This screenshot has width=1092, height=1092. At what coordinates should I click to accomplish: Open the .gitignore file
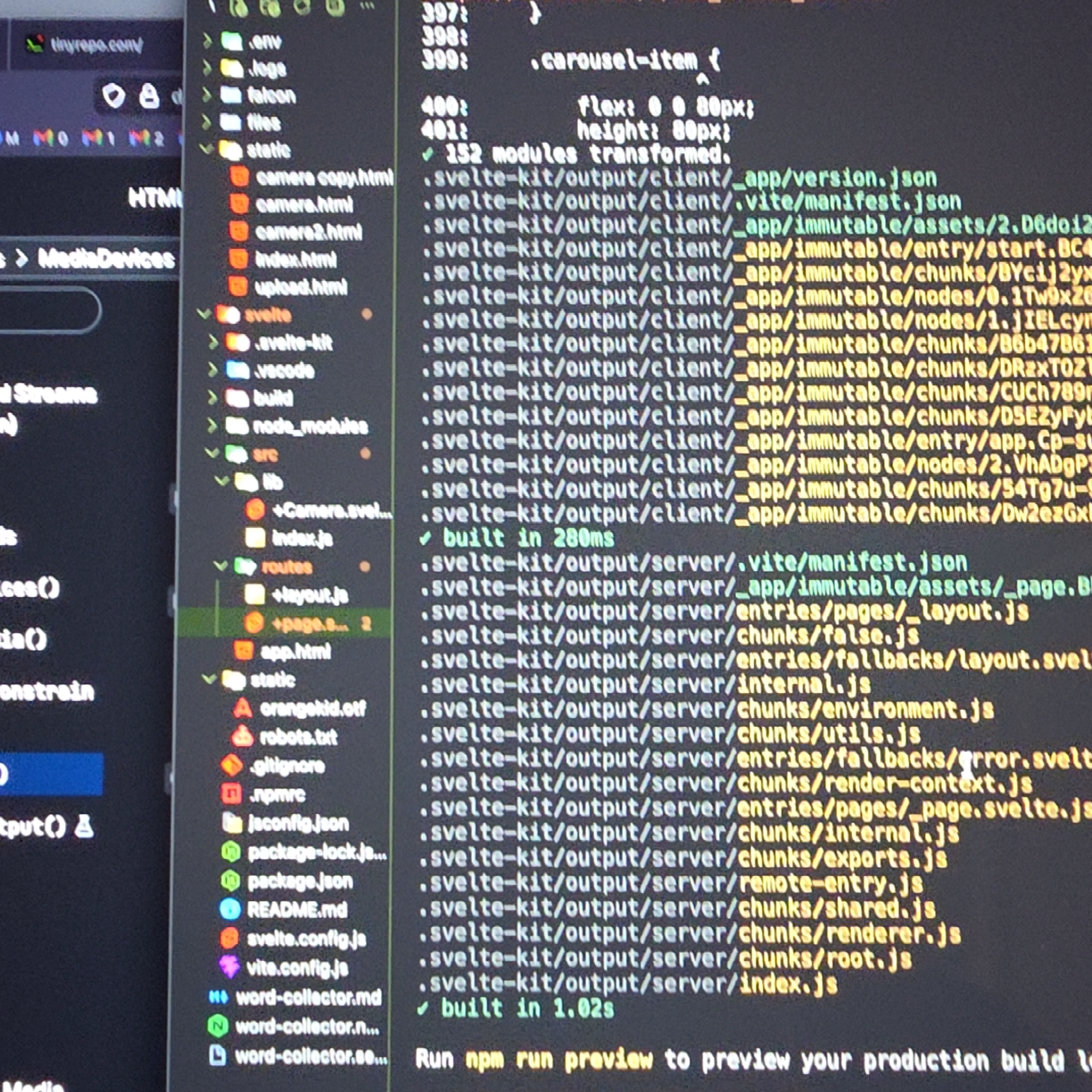coord(287,766)
